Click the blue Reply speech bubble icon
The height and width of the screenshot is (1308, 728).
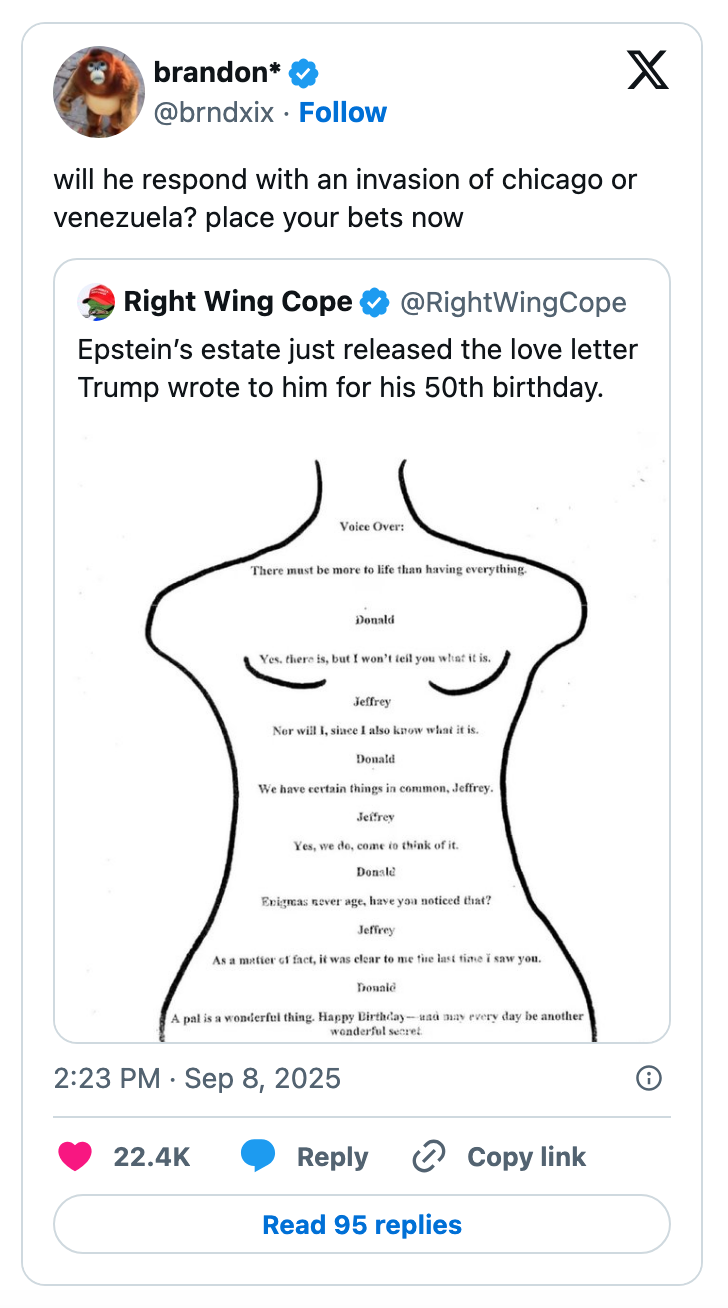pyautogui.click(x=259, y=1156)
